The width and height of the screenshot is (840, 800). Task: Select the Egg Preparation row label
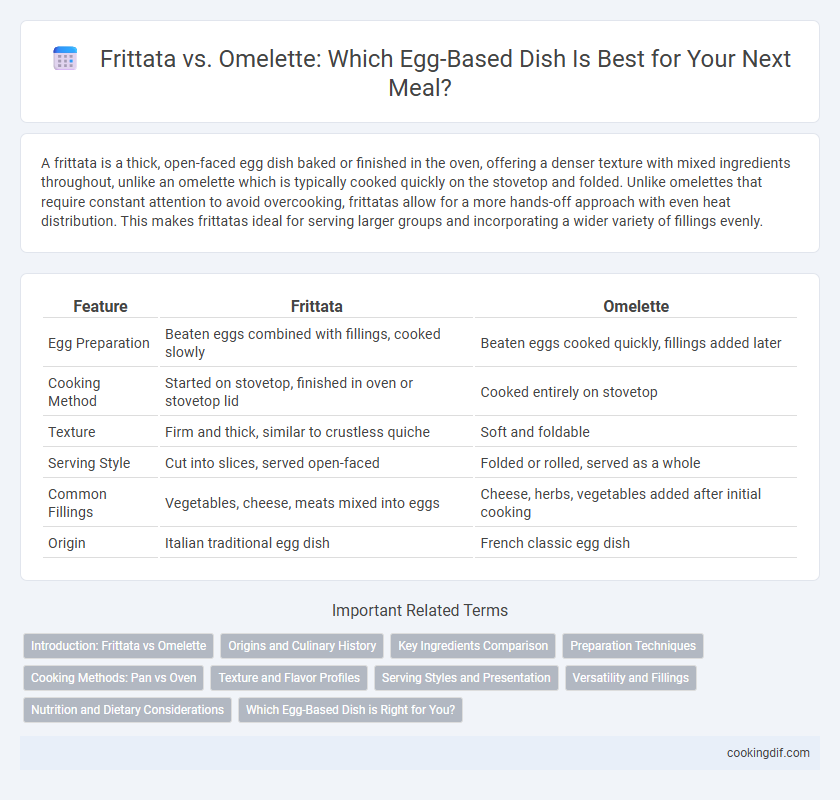[99, 343]
